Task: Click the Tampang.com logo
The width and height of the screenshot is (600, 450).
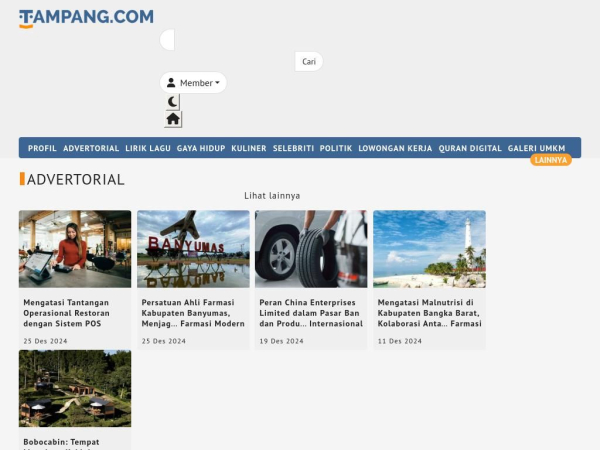Action: coord(86,17)
